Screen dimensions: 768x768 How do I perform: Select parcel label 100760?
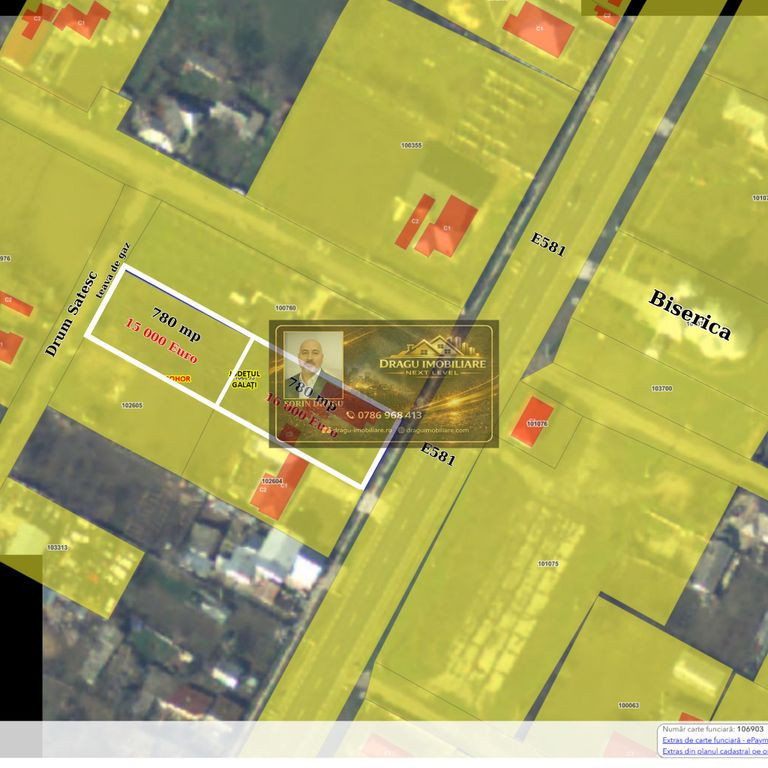(x=285, y=308)
